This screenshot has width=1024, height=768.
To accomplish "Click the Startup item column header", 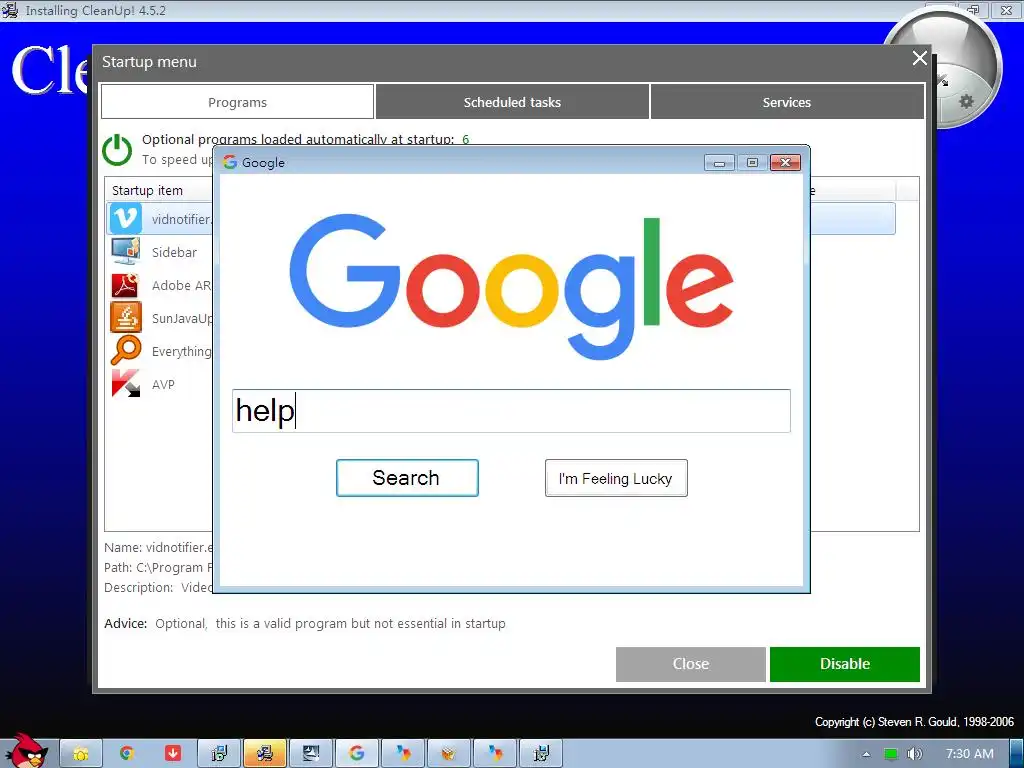I will pos(147,190).
